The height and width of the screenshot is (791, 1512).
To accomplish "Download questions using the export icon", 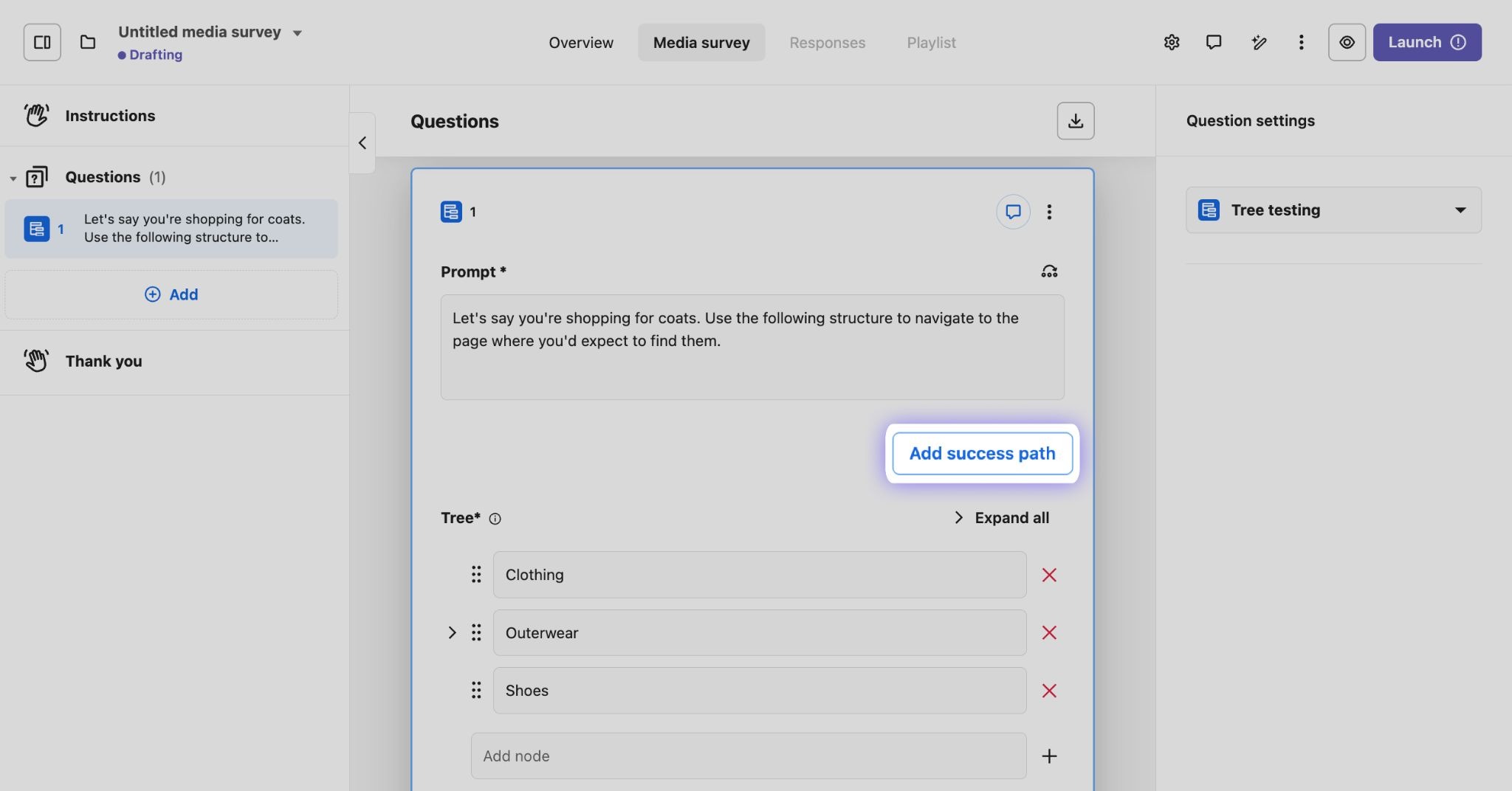I will coord(1075,121).
